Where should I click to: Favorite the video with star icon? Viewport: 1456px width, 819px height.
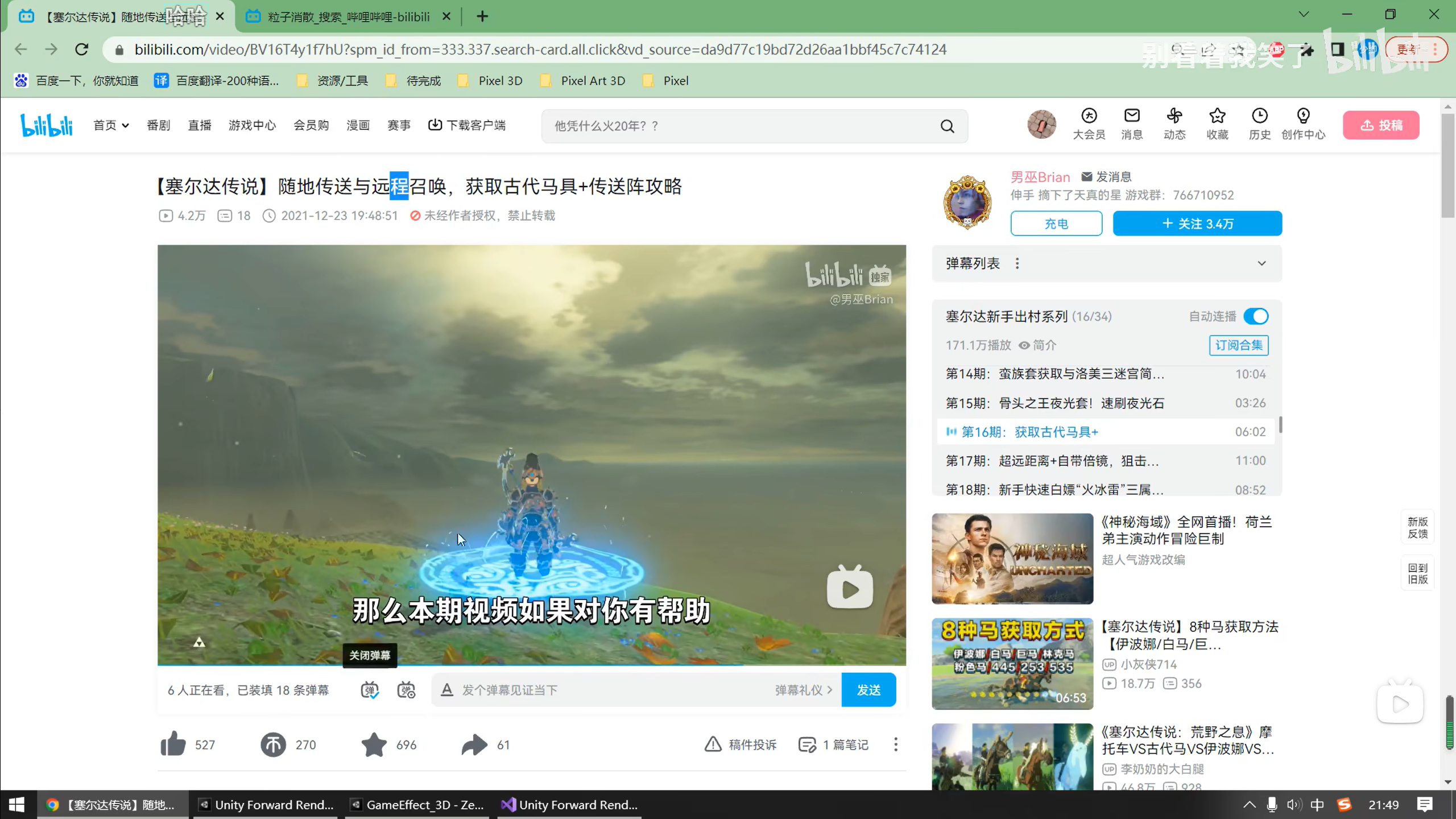point(374,744)
